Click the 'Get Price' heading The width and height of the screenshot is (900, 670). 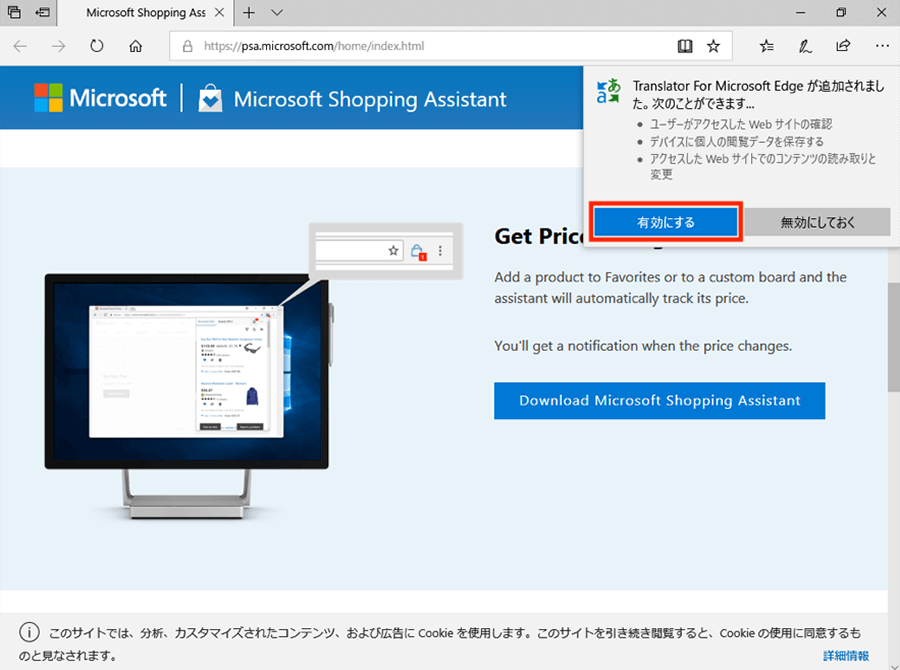[538, 236]
